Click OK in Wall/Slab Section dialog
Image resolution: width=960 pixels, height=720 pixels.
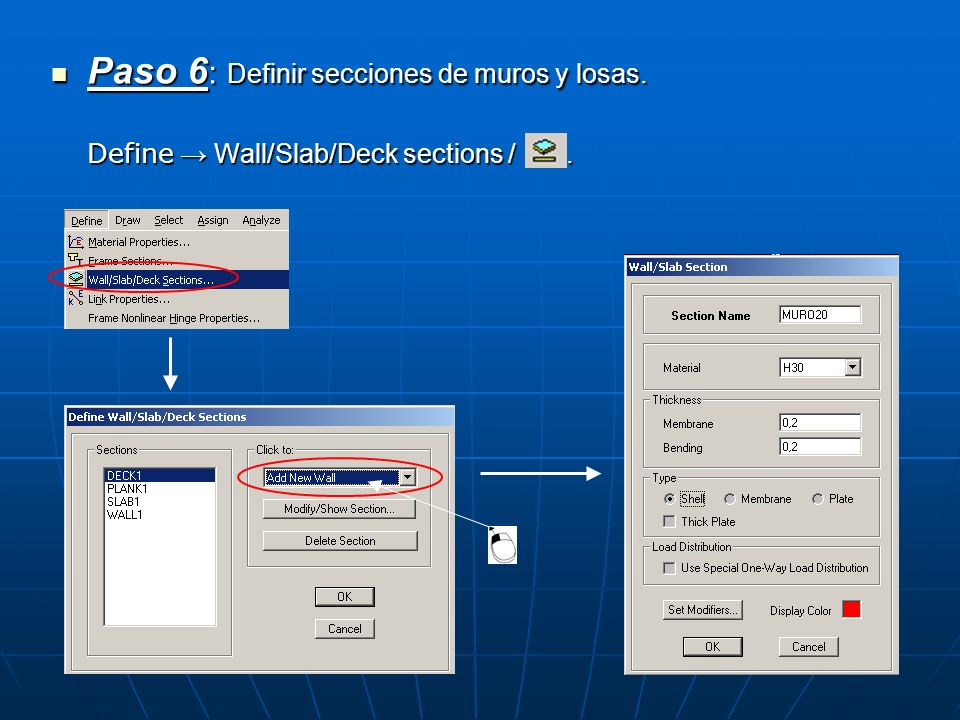tap(713, 647)
